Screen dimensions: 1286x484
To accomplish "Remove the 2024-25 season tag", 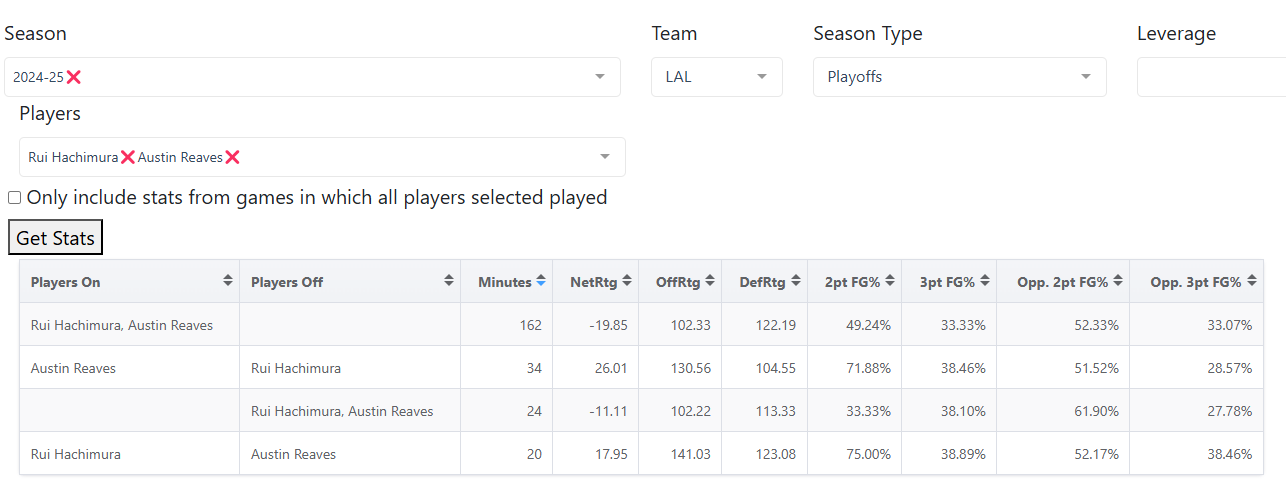I will [73, 77].
